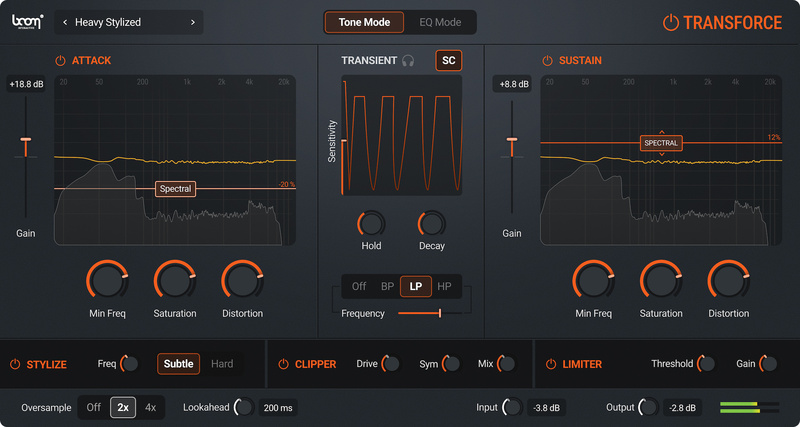Select the HP filter option
800x427 pixels.
pos(444,286)
